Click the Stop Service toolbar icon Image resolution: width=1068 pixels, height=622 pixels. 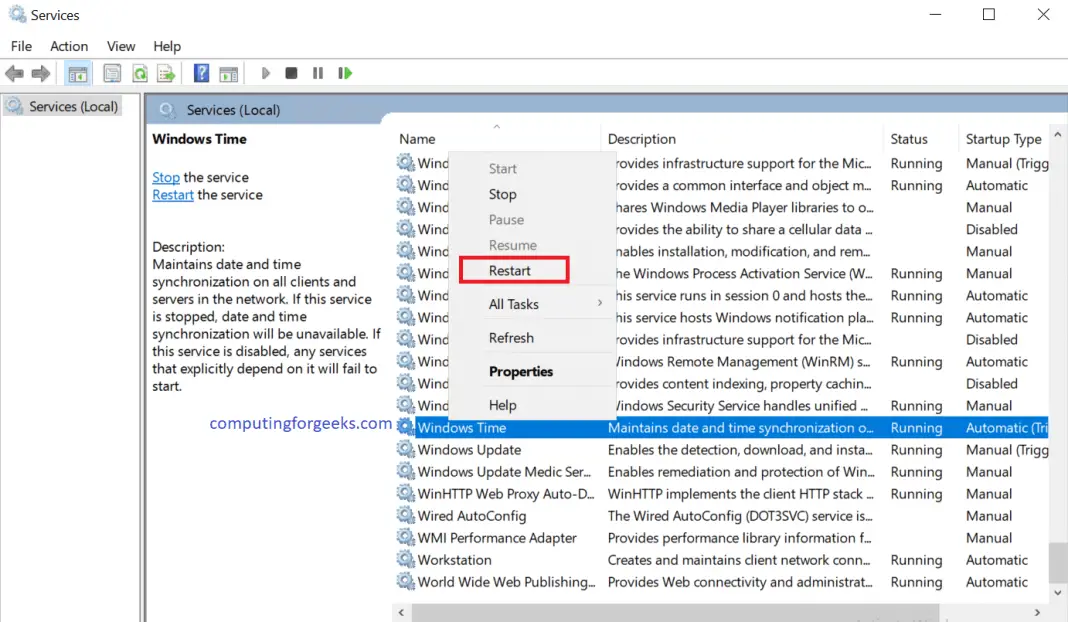tap(290, 73)
